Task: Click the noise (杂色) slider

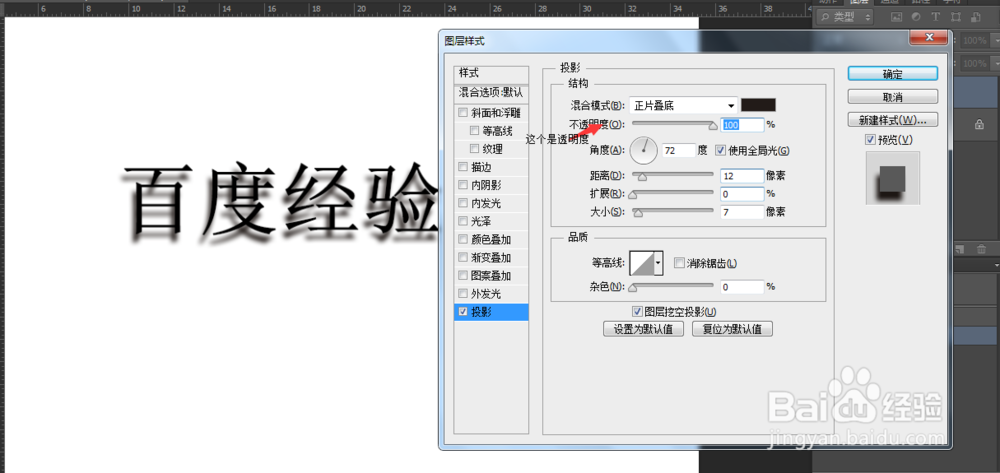Action: point(673,287)
